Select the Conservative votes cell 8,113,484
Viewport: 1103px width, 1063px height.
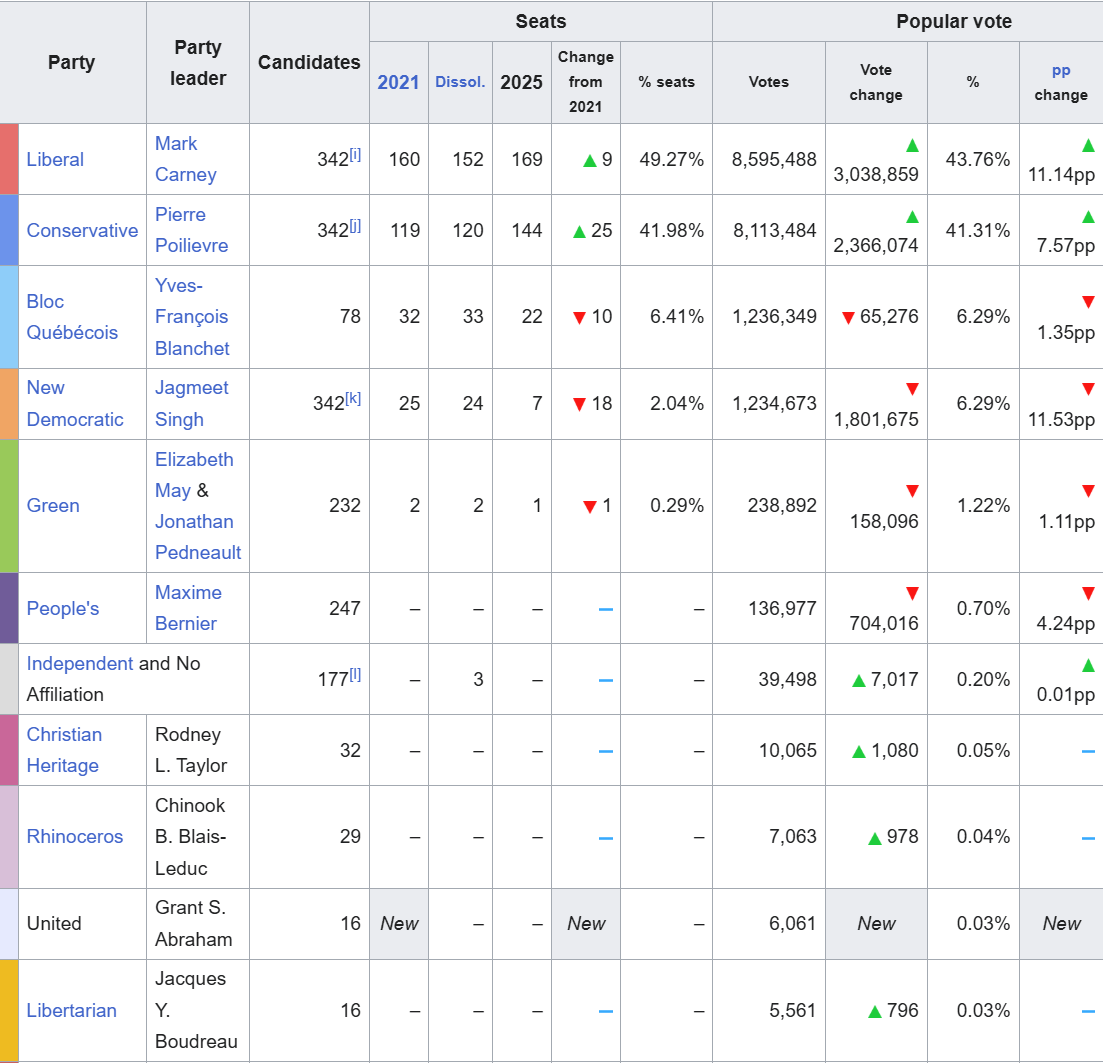click(769, 230)
